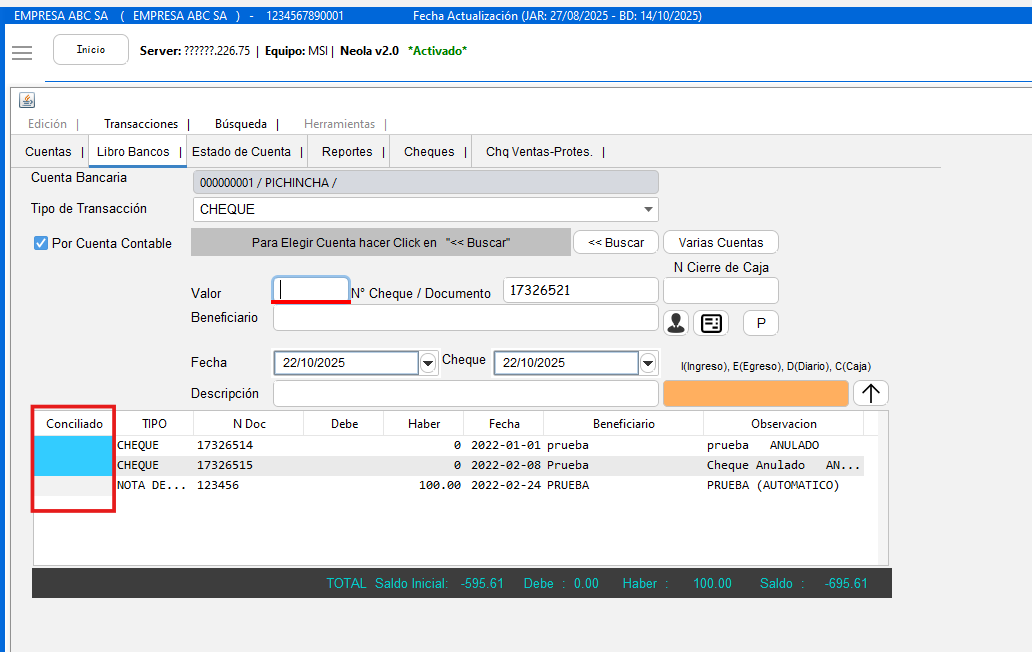
Task: Expand the Tipo de Transacción dropdown
Action: tap(649, 210)
